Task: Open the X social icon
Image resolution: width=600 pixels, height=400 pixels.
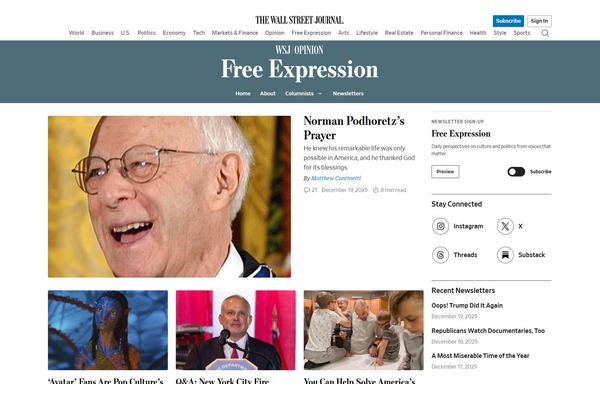Action: tap(505, 226)
